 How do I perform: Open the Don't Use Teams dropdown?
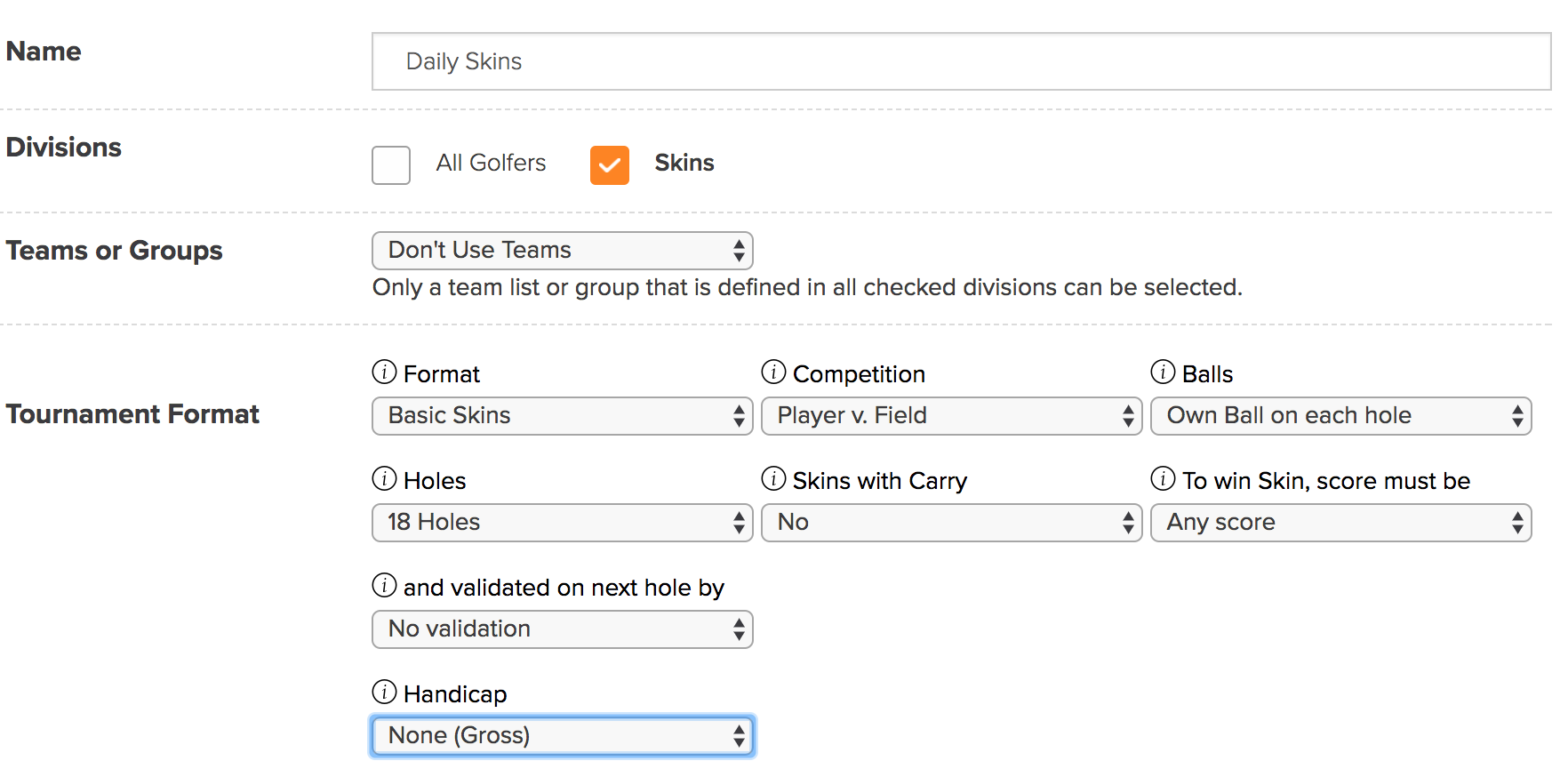[562, 251]
